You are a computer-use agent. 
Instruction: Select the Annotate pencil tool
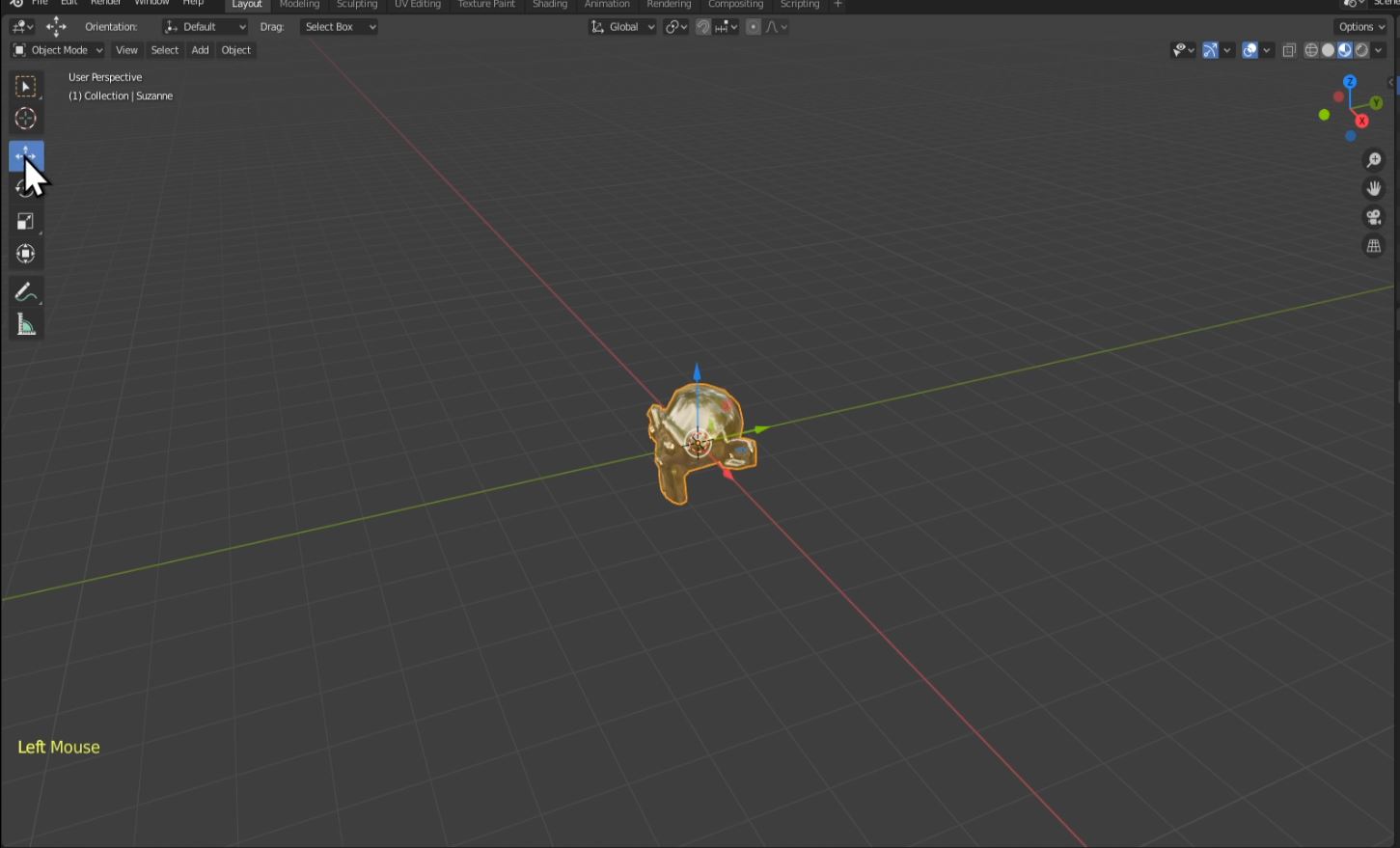[x=26, y=292]
